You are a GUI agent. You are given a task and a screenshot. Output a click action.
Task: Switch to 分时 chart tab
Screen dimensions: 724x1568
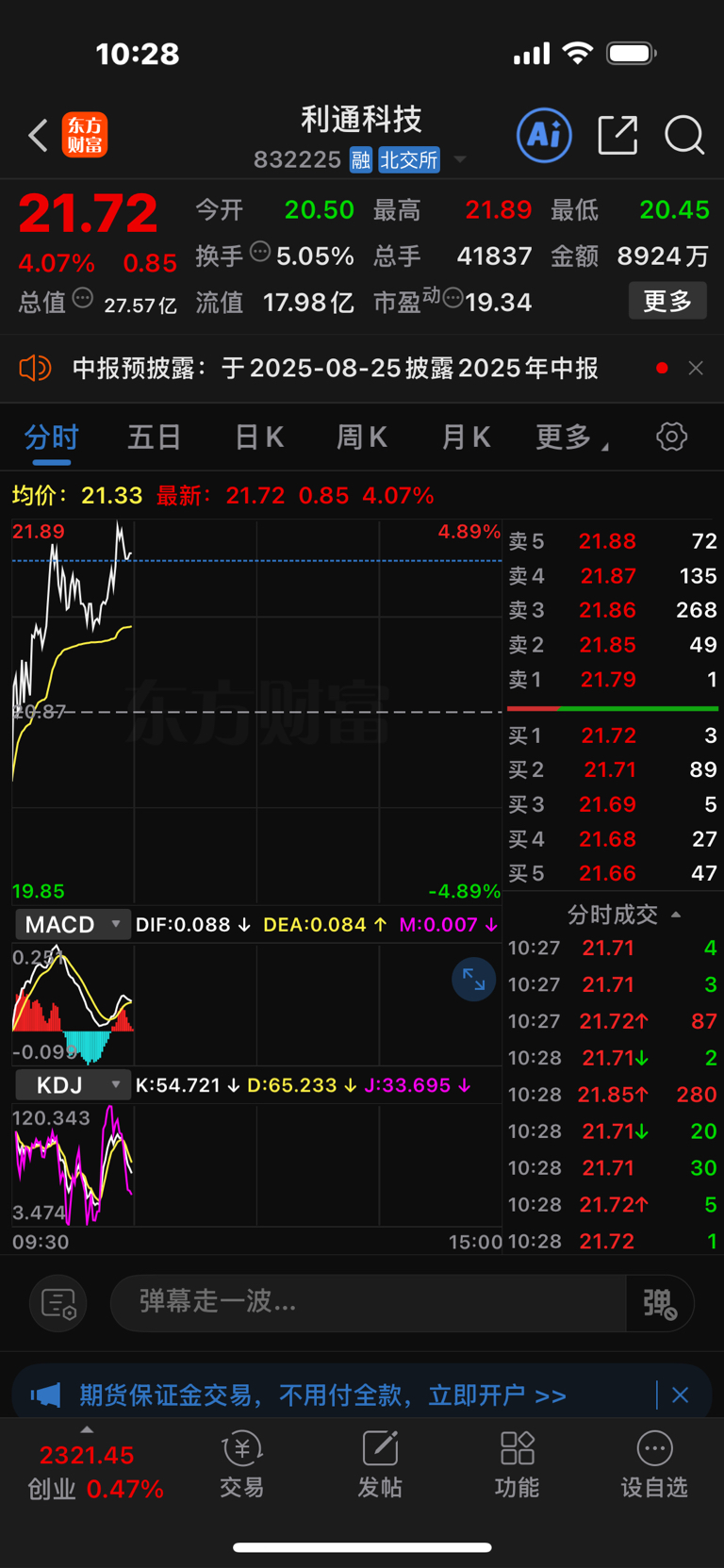coord(51,437)
